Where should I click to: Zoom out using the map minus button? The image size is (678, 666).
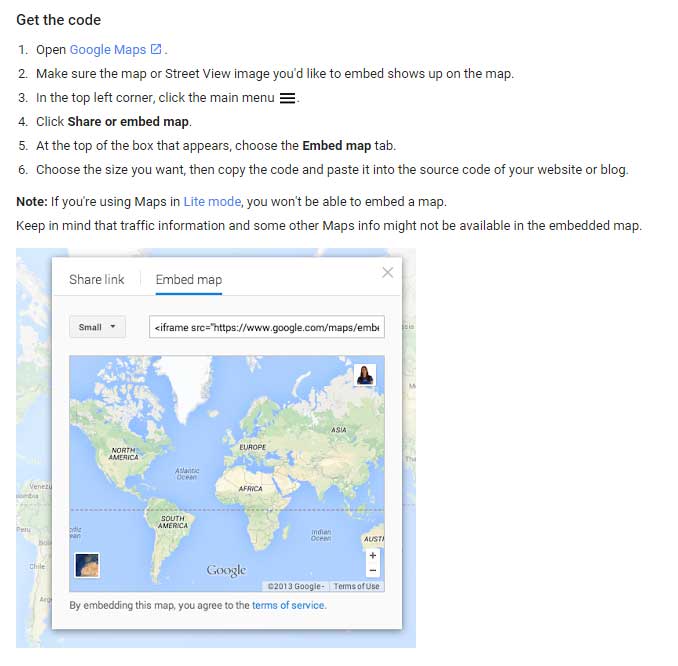point(373,570)
